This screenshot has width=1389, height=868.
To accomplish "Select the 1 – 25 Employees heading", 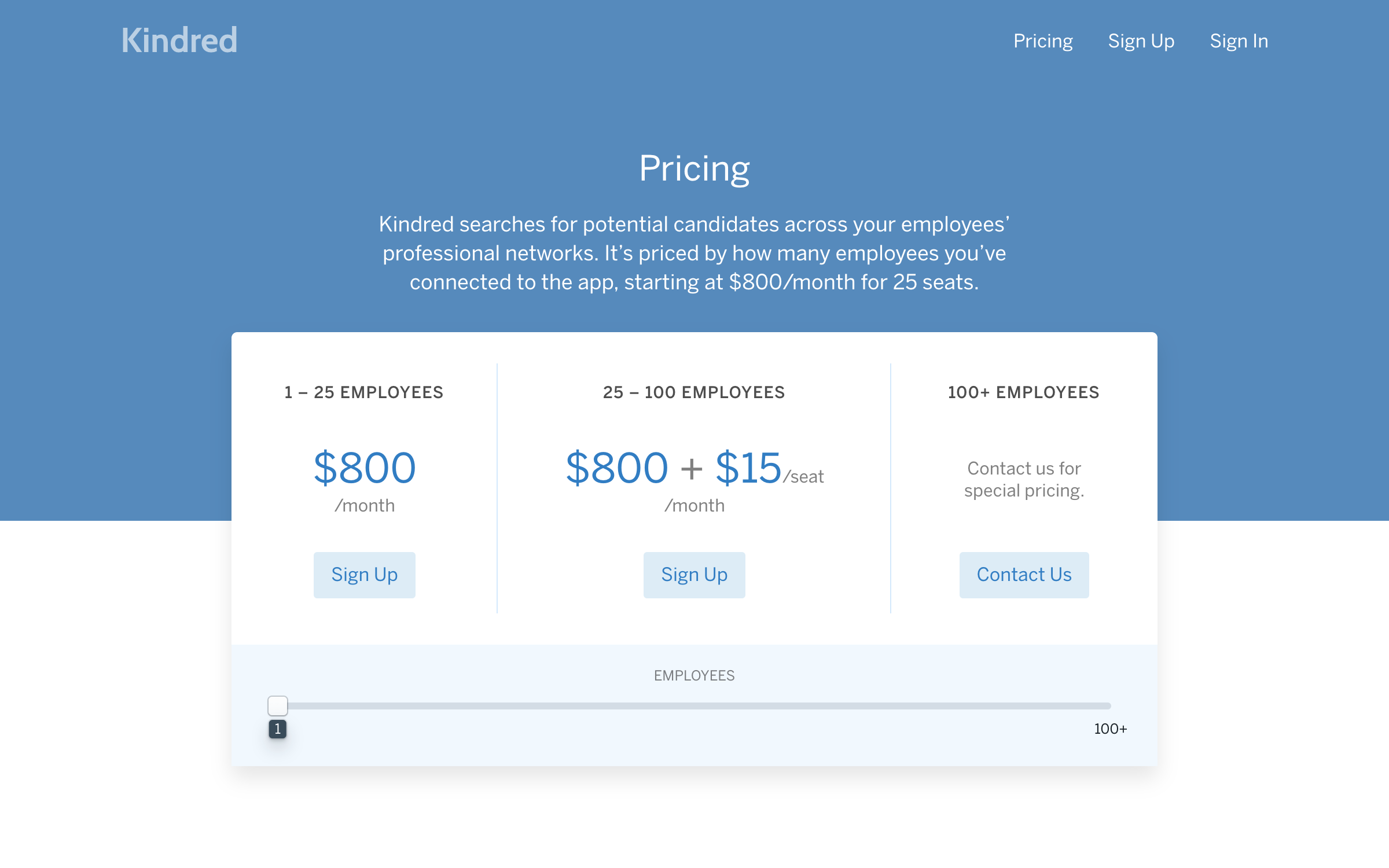I will pos(364,392).
